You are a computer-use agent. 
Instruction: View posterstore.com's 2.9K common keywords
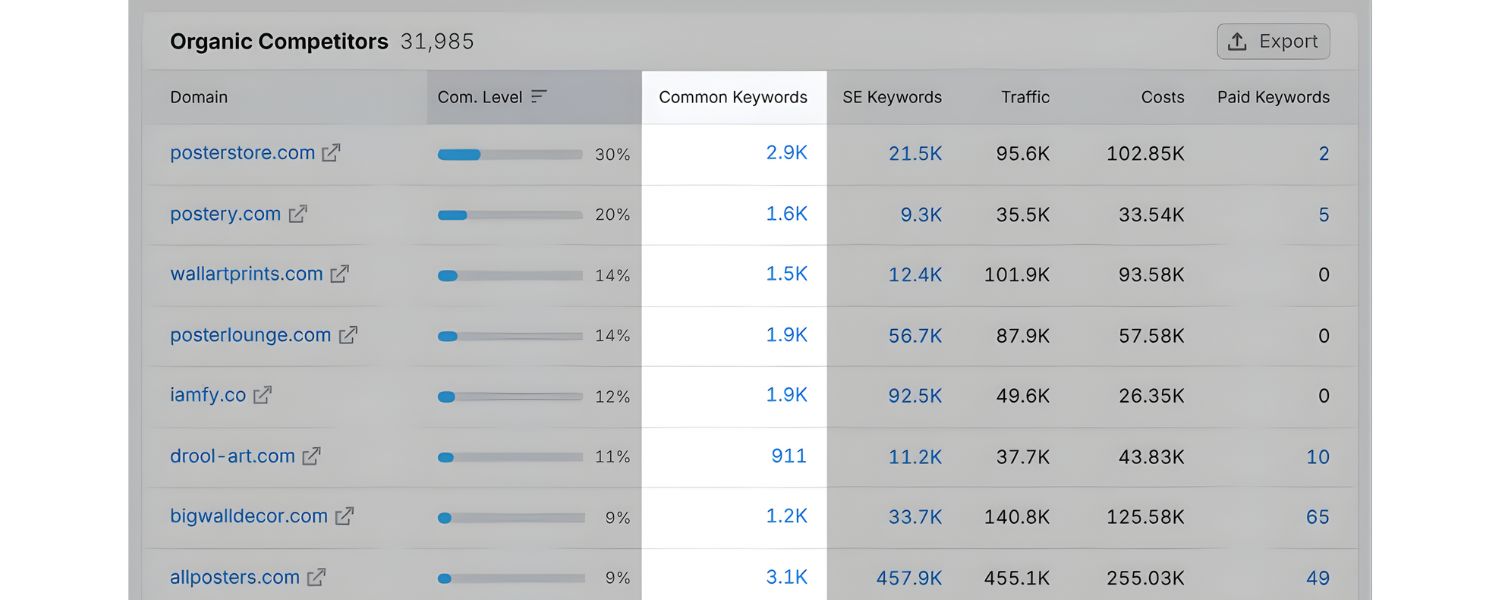[x=789, y=153]
